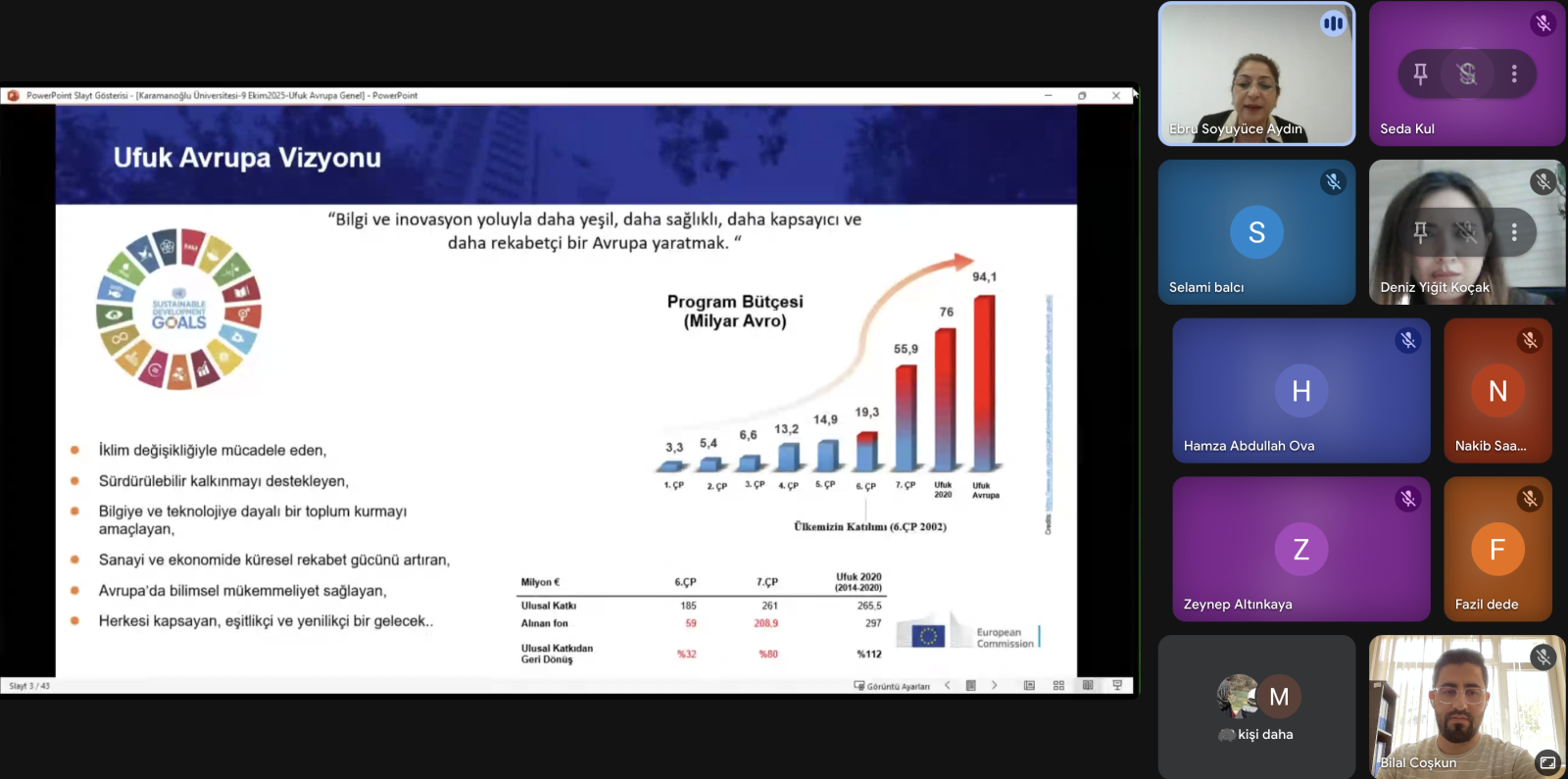
Task: Switch PowerPoint to Slide Sorter view
Action: (x=1058, y=686)
